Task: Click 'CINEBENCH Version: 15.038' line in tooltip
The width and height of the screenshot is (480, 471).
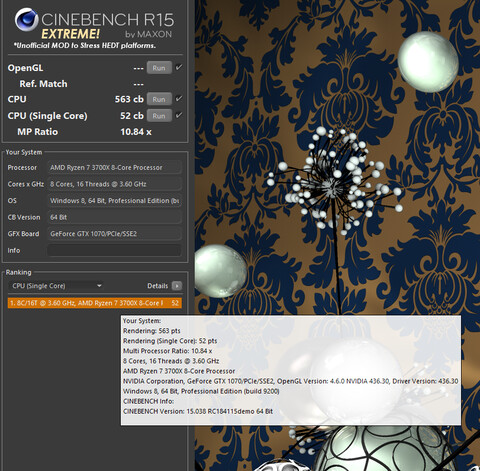Action: (198, 411)
